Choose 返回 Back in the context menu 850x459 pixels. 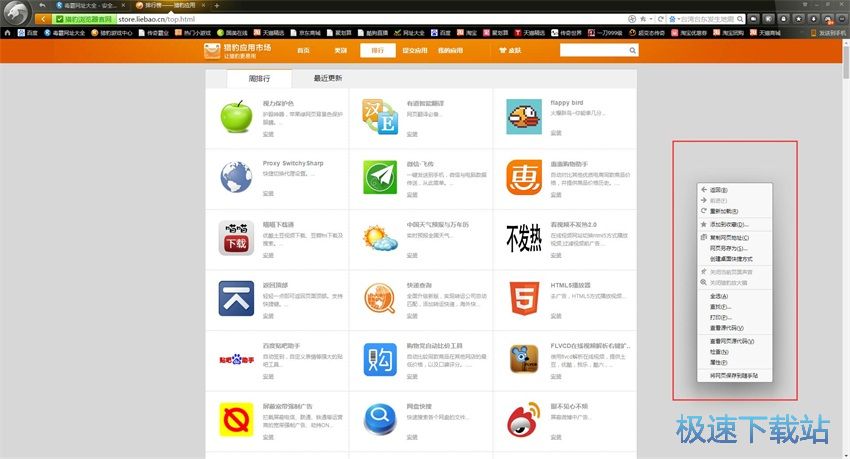click(735, 190)
